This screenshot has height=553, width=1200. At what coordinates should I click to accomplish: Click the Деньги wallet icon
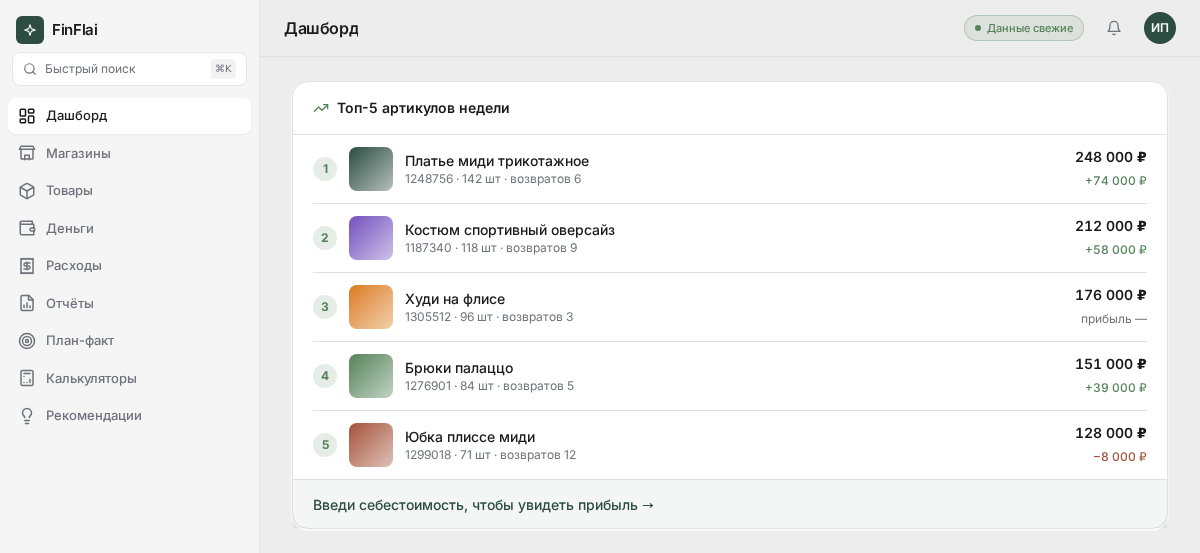pyautogui.click(x=27, y=228)
